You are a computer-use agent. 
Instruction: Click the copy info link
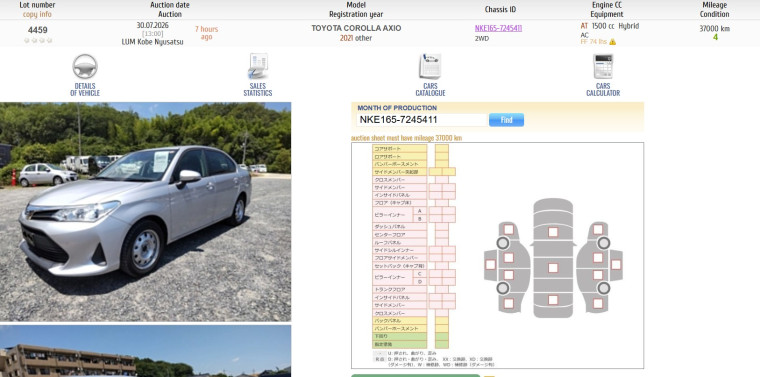coord(37,14)
